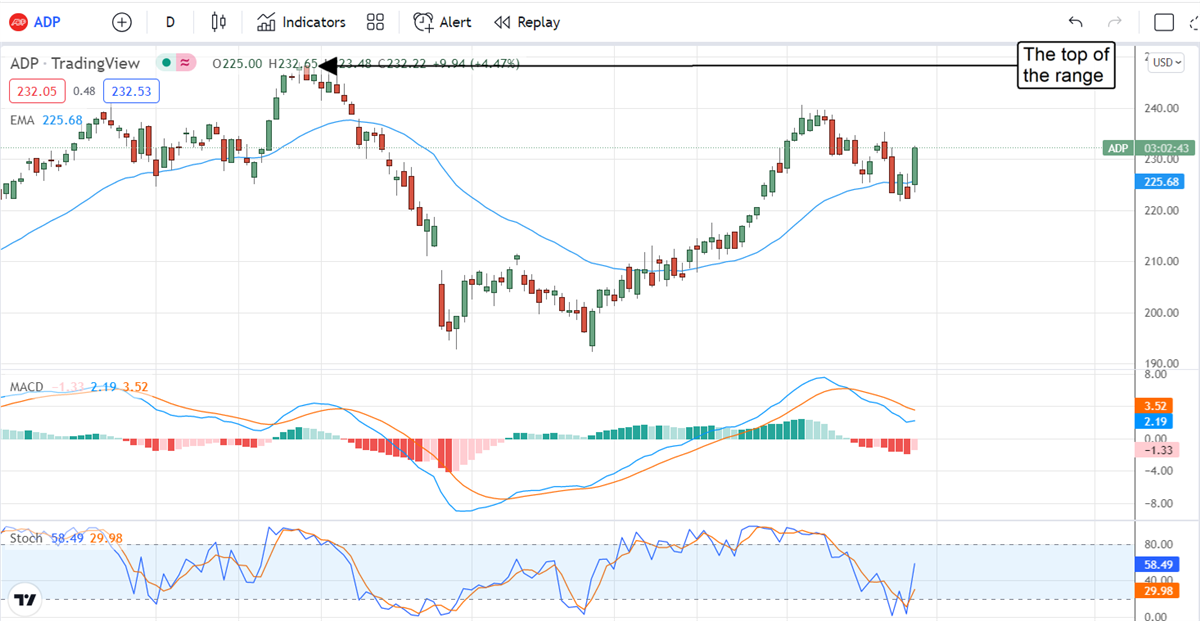Click the grayed-out redo arrow
The image size is (1200, 621).
[1116, 22]
